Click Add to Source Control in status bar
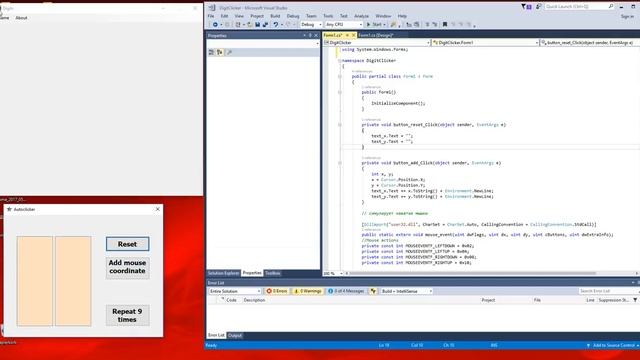The width and height of the screenshot is (640, 360). 613,345
